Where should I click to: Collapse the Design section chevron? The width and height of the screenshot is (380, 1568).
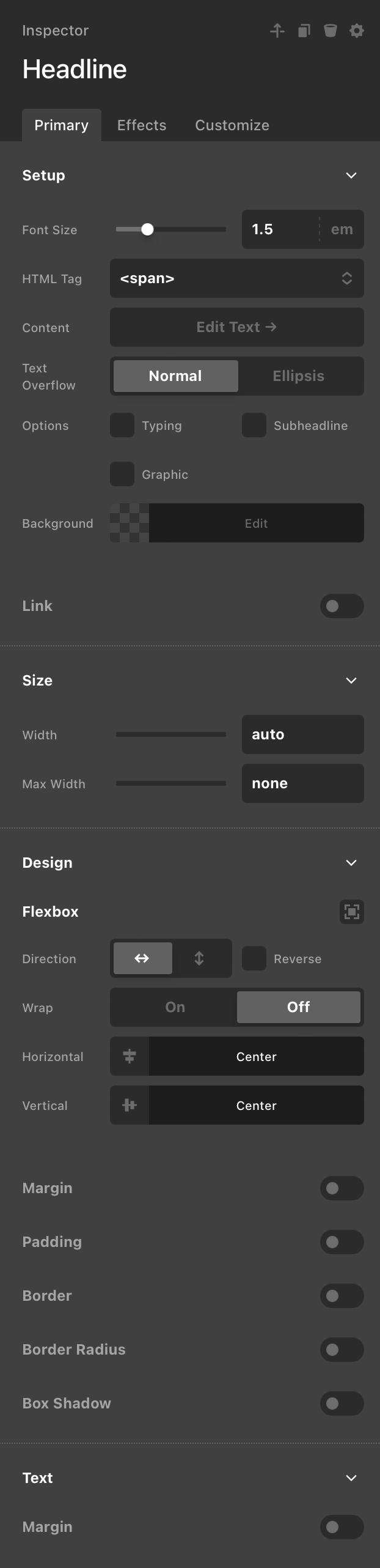(x=351, y=863)
